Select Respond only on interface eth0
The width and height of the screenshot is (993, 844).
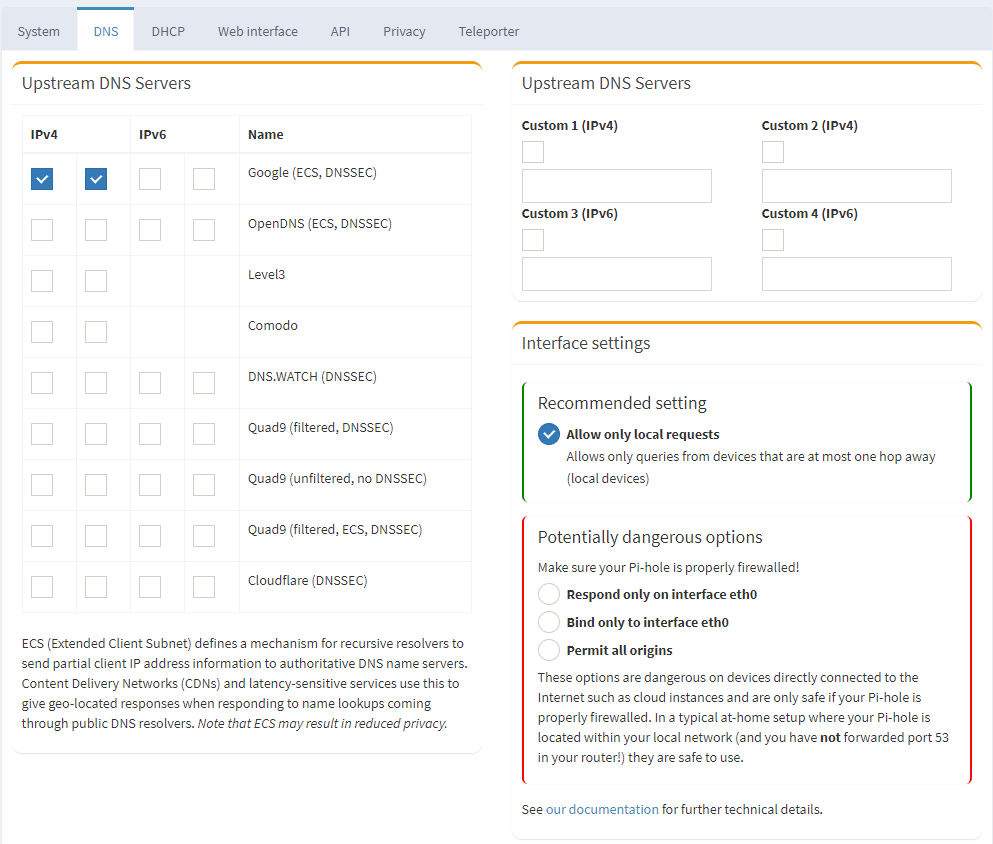(x=548, y=595)
